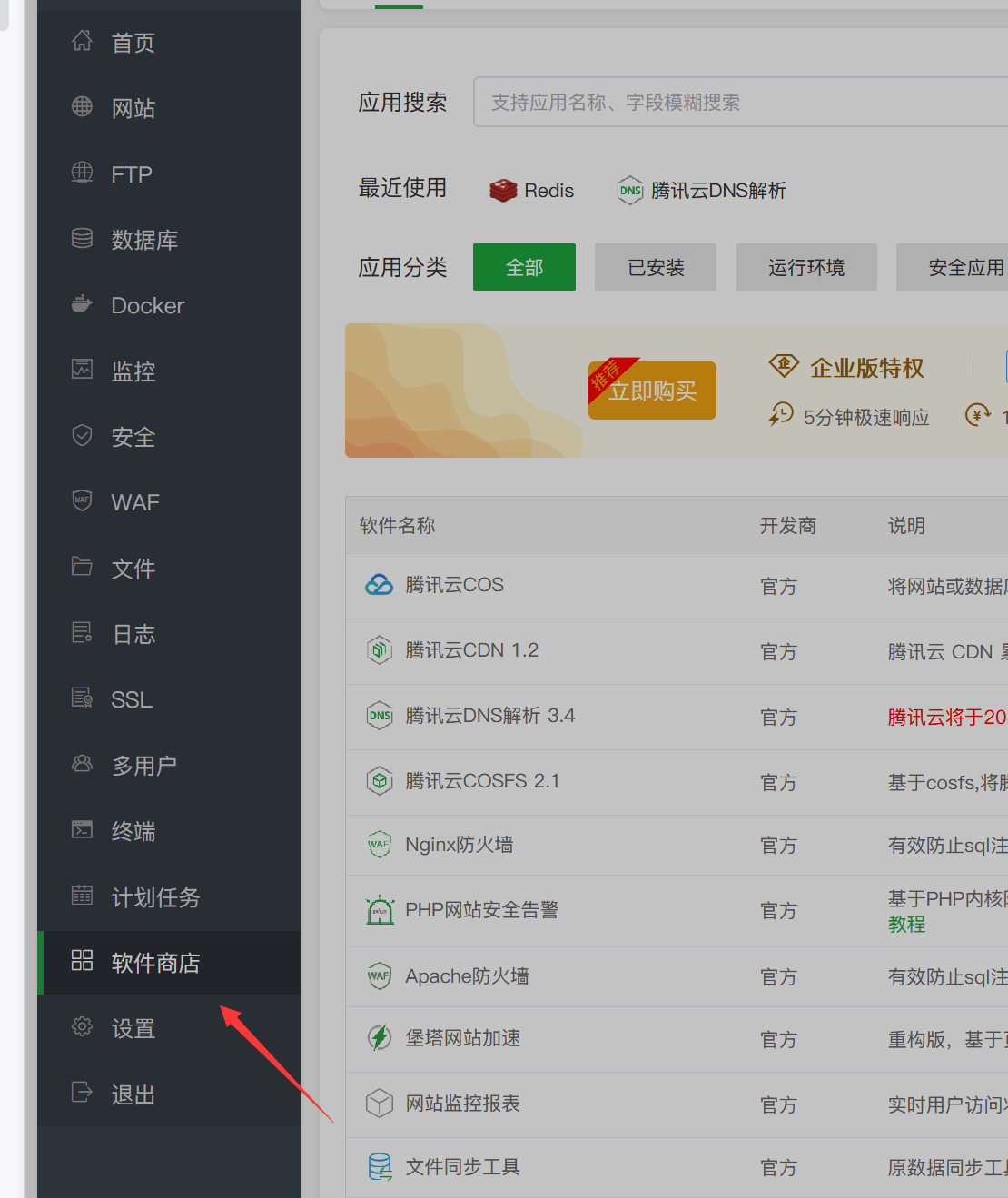1008x1198 pixels.
Task: Click the folder icon beside 文件
Action: pyautogui.click(x=82, y=567)
